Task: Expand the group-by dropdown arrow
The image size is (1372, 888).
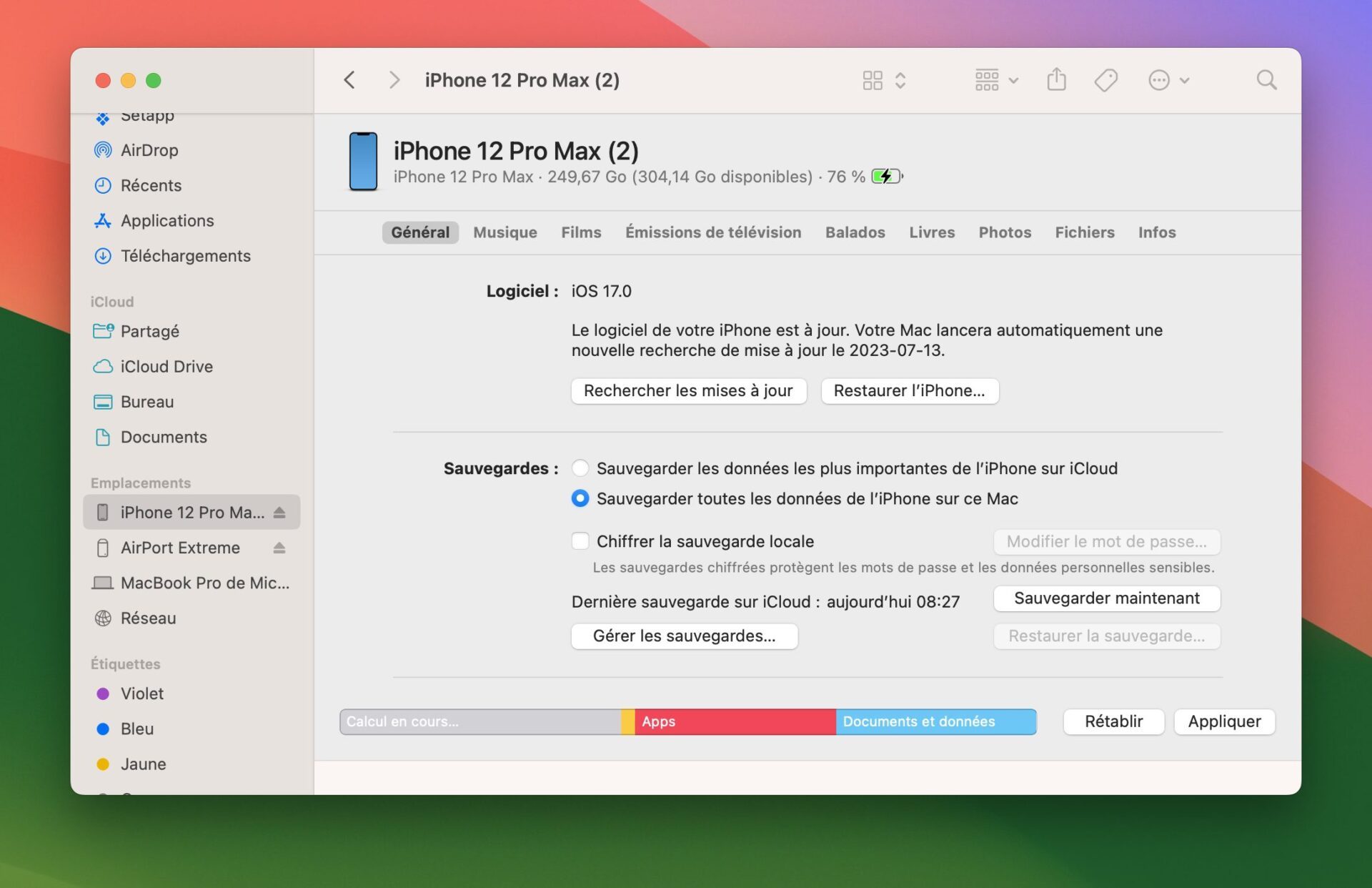Action: tap(1013, 81)
